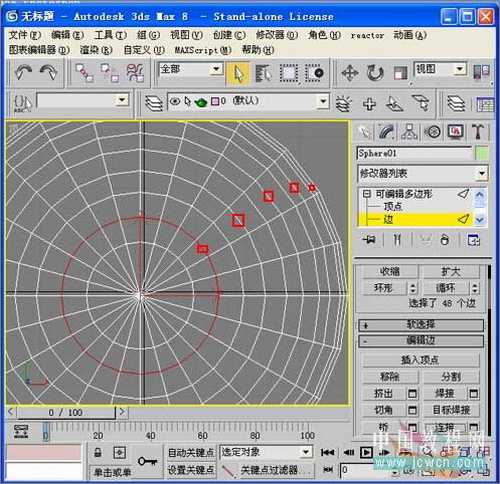Open the 修改器列表 modifier dropdown

[x=422, y=173]
